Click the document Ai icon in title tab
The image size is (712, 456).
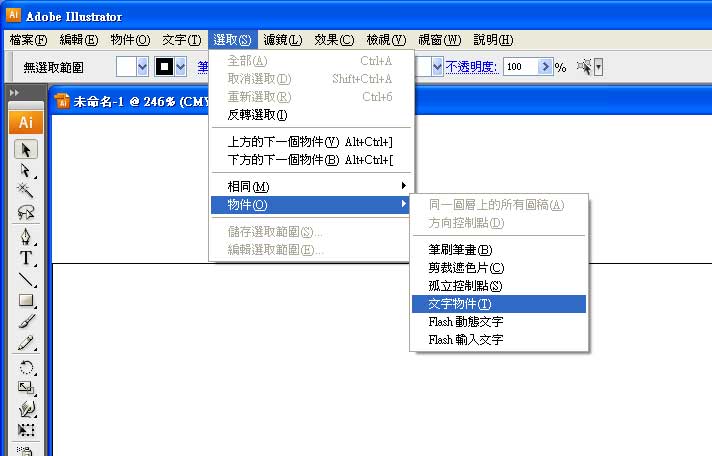[62, 101]
